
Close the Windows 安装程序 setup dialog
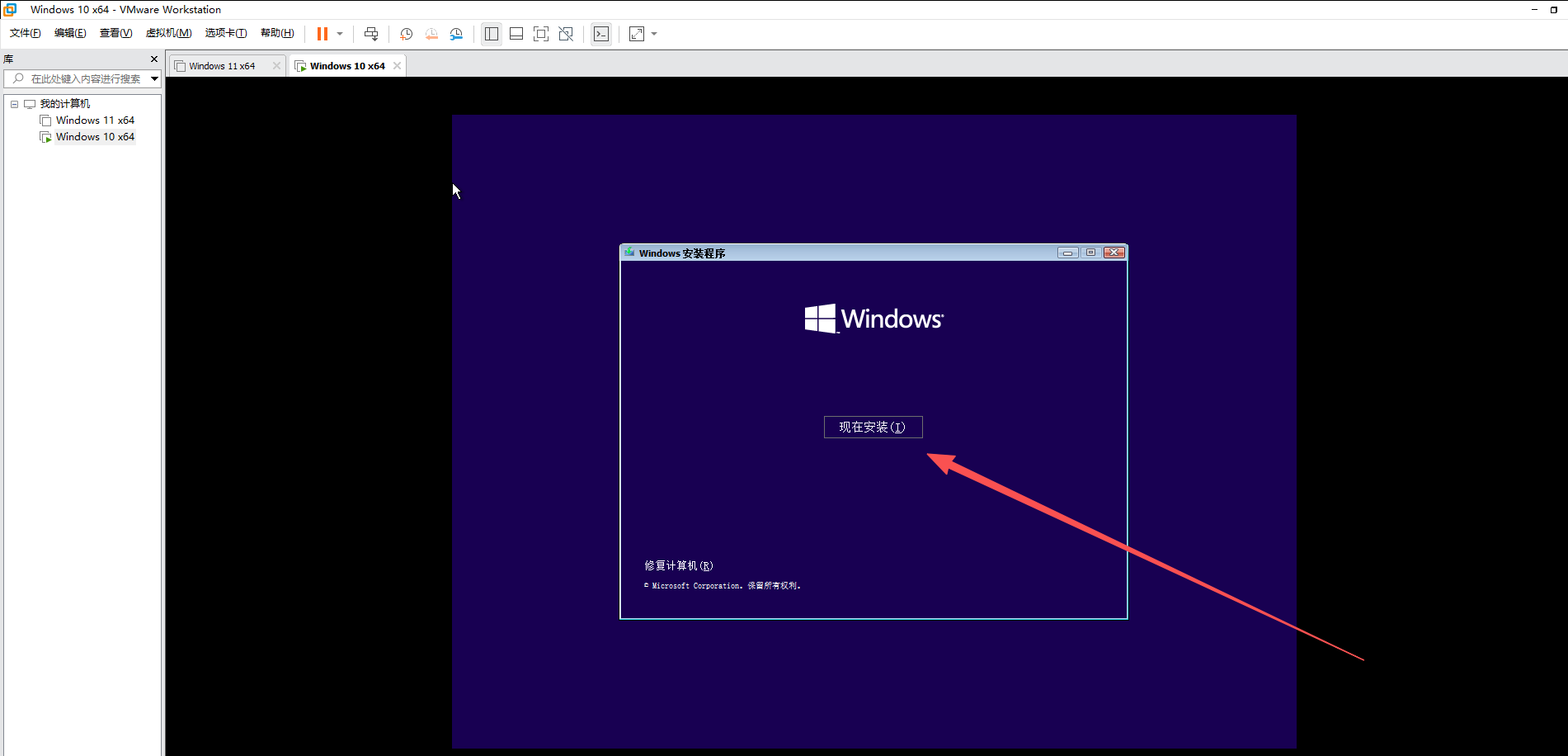[1114, 253]
